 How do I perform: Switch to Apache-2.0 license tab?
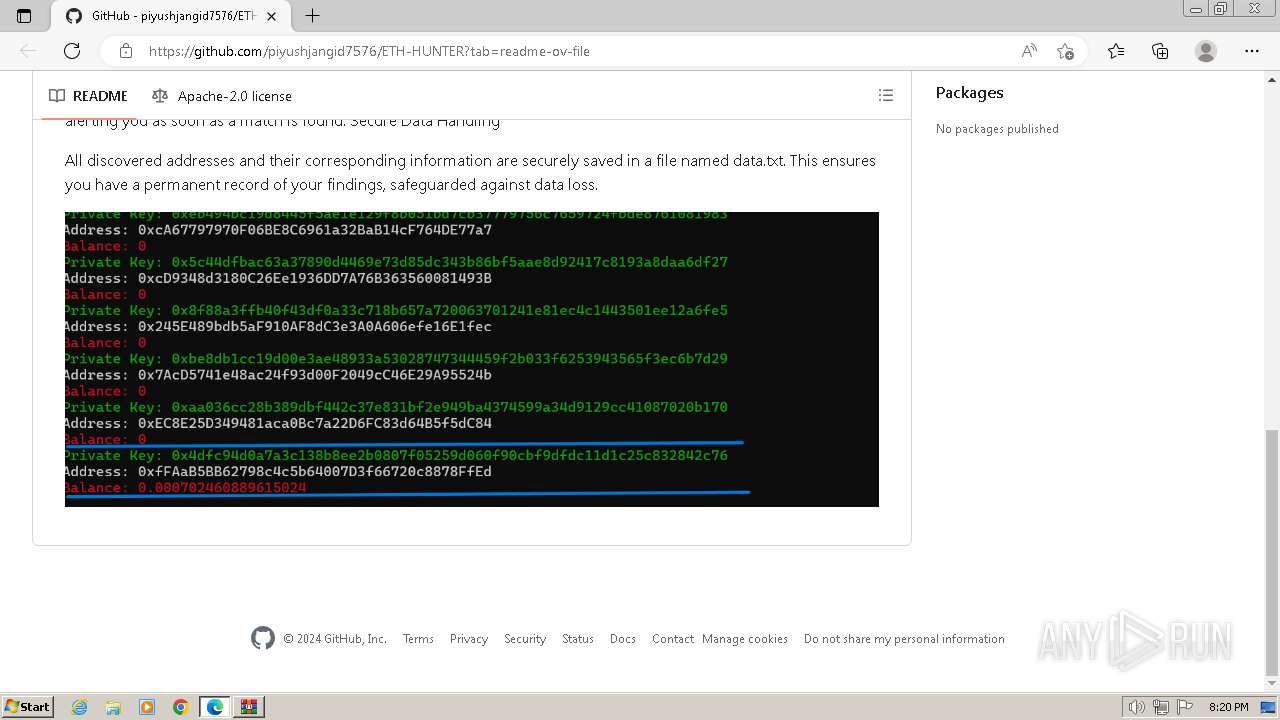pyautogui.click(x=222, y=96)
